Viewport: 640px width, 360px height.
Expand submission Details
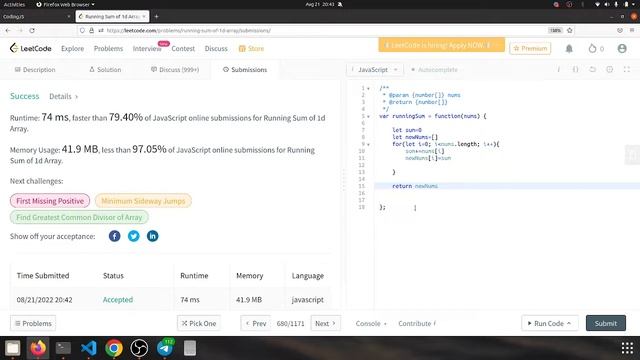64,96
